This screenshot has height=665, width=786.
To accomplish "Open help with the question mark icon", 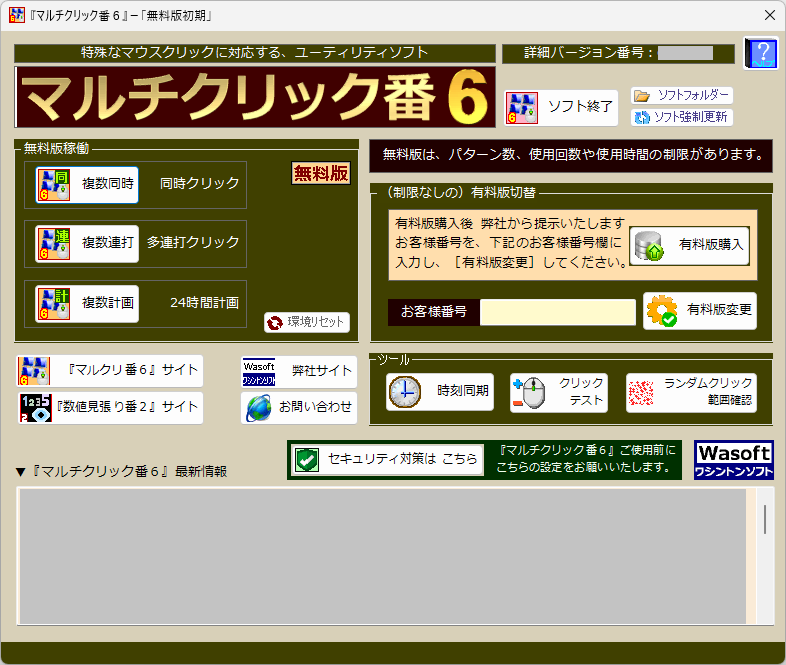I will [760, 53].
